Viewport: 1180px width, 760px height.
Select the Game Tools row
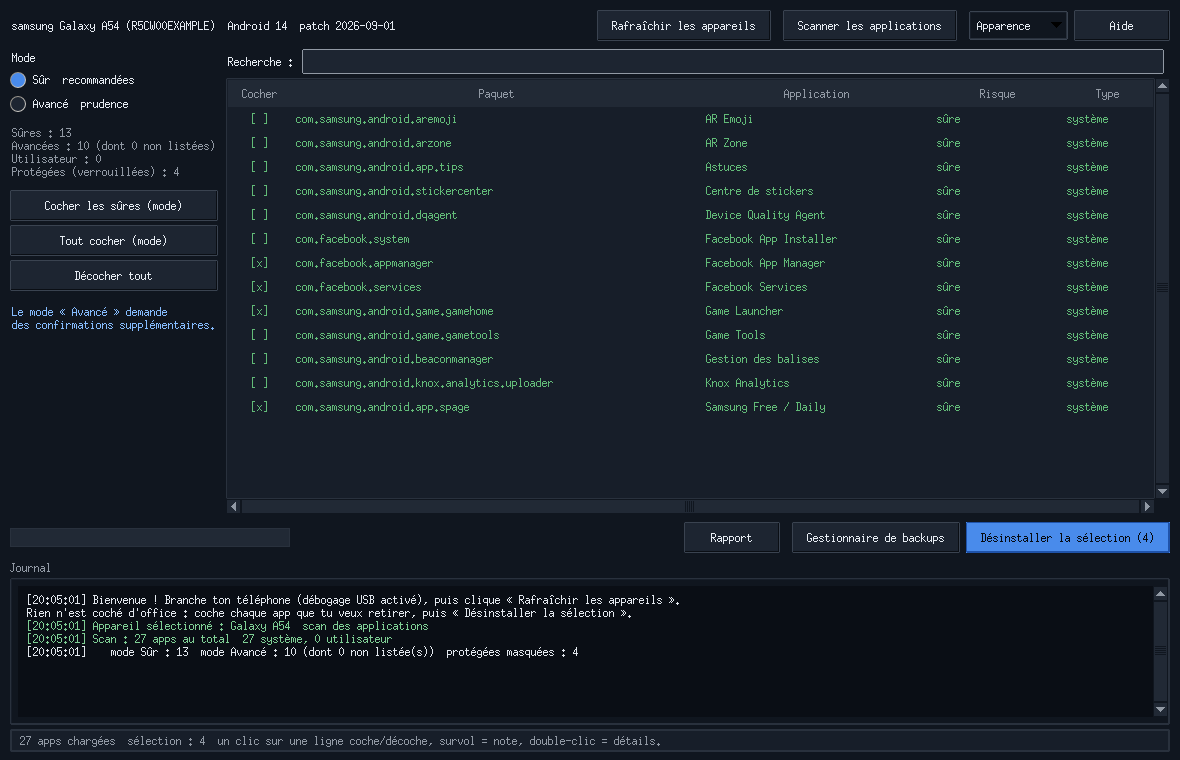(690, 335)
